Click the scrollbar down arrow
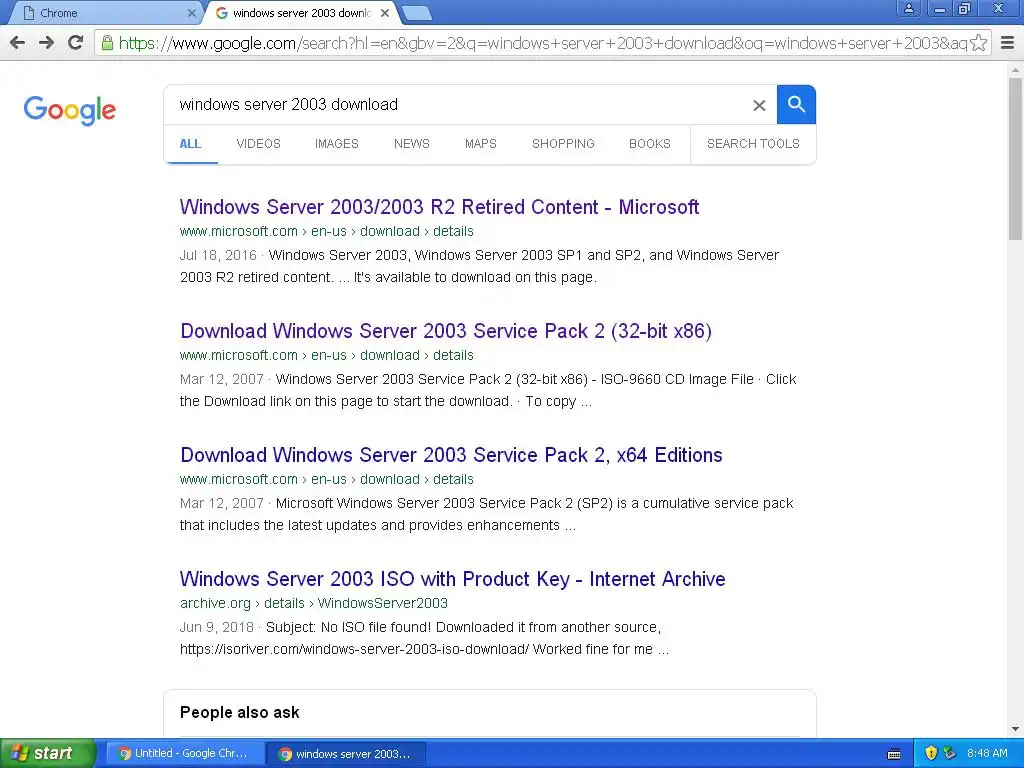1024x768 pixels. pos(1016,729)
